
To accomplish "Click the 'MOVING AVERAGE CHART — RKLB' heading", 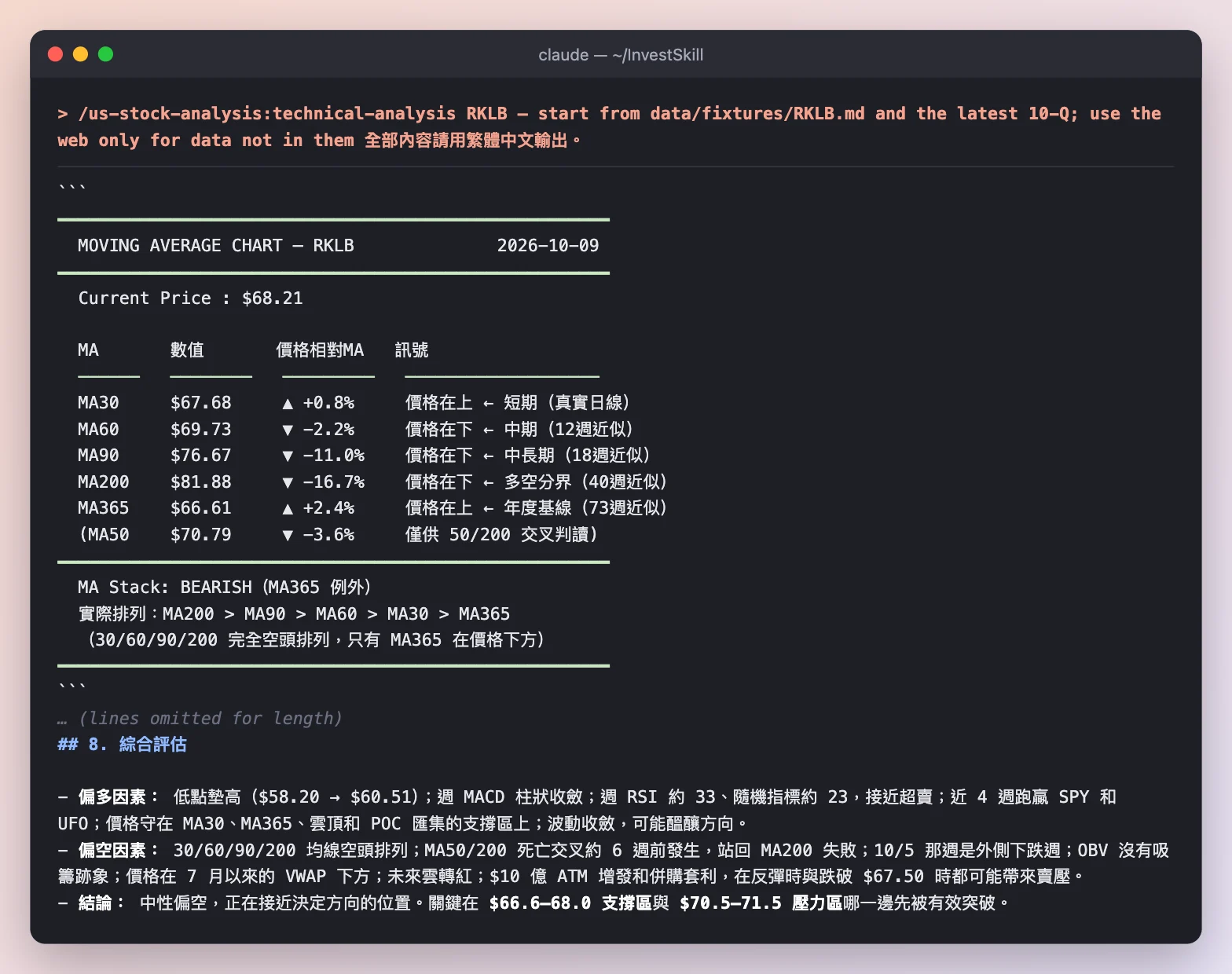I will [216, 246].
